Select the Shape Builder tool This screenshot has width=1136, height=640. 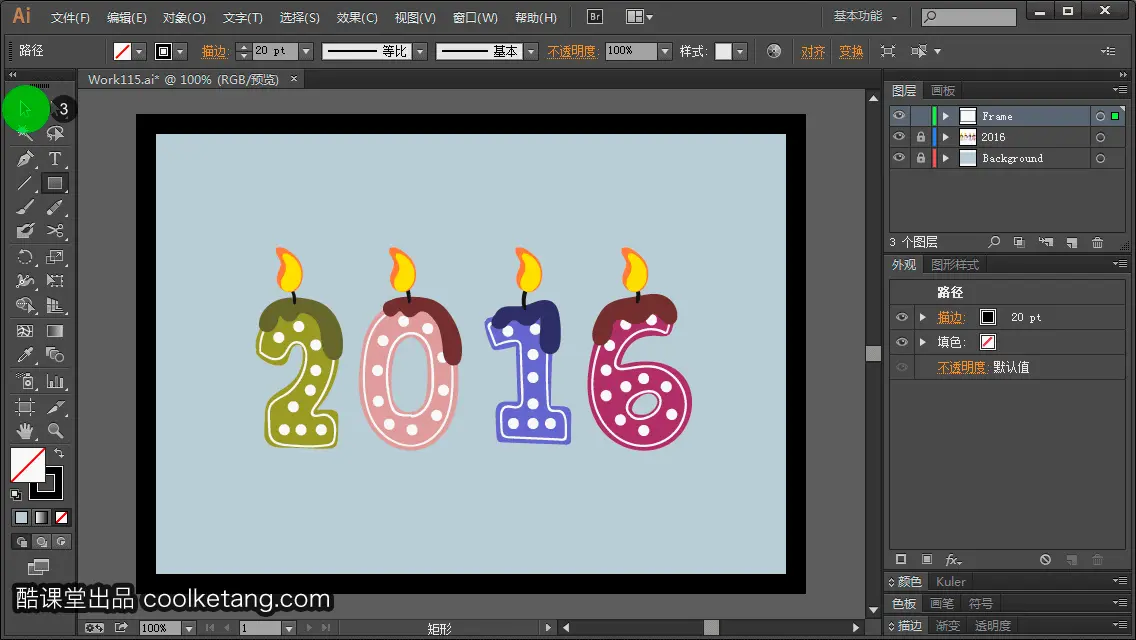(25, 305)
